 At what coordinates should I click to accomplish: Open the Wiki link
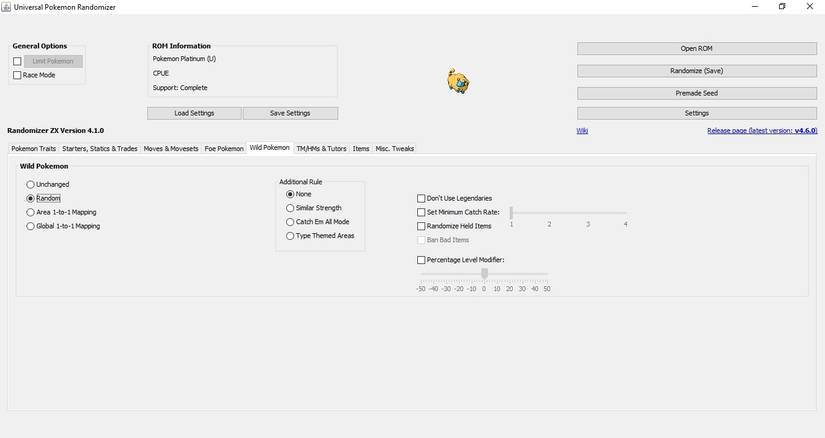(x=582, y=131)
